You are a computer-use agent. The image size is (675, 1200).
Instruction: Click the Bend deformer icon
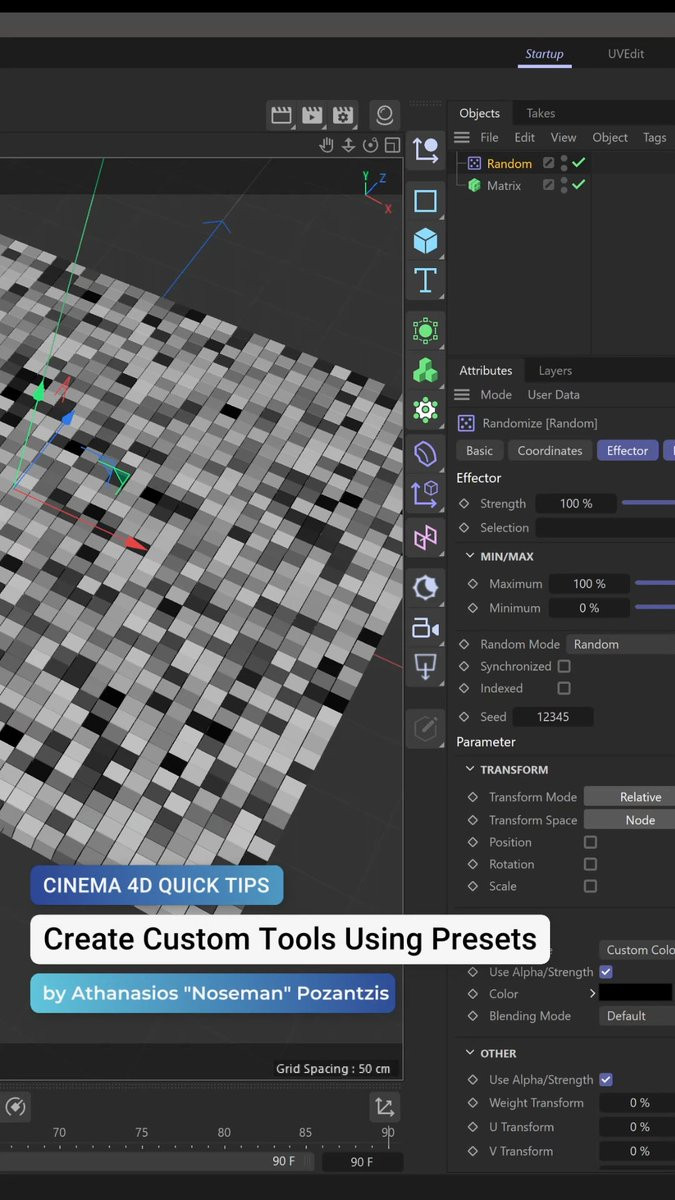pyautogui.click(x=425, y=454)
